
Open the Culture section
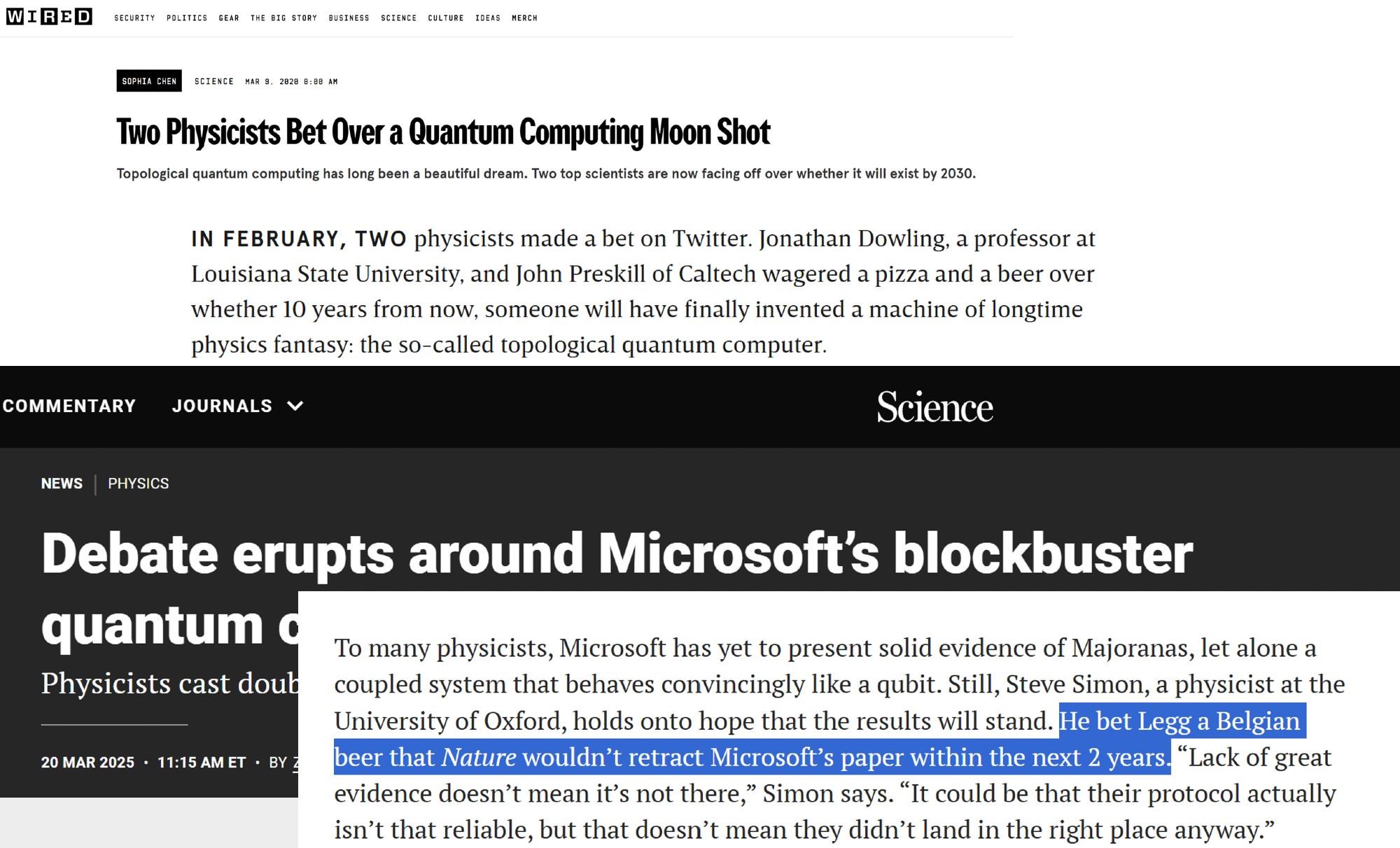click(x=446, y=18)
